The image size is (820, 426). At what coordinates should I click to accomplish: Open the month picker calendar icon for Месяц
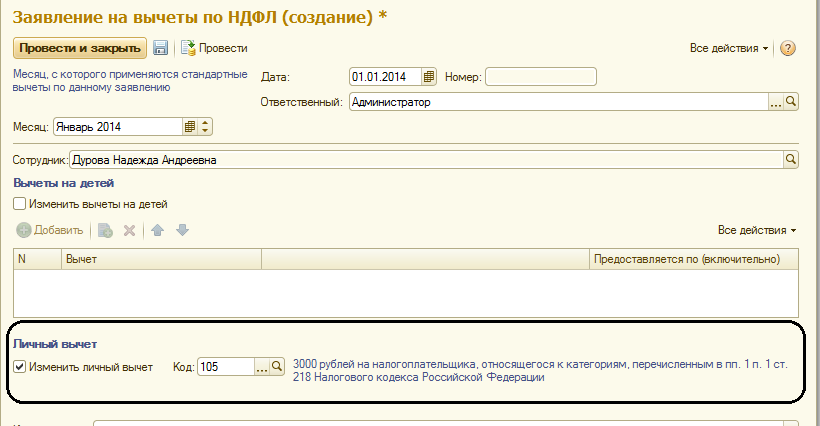point(190,127)
